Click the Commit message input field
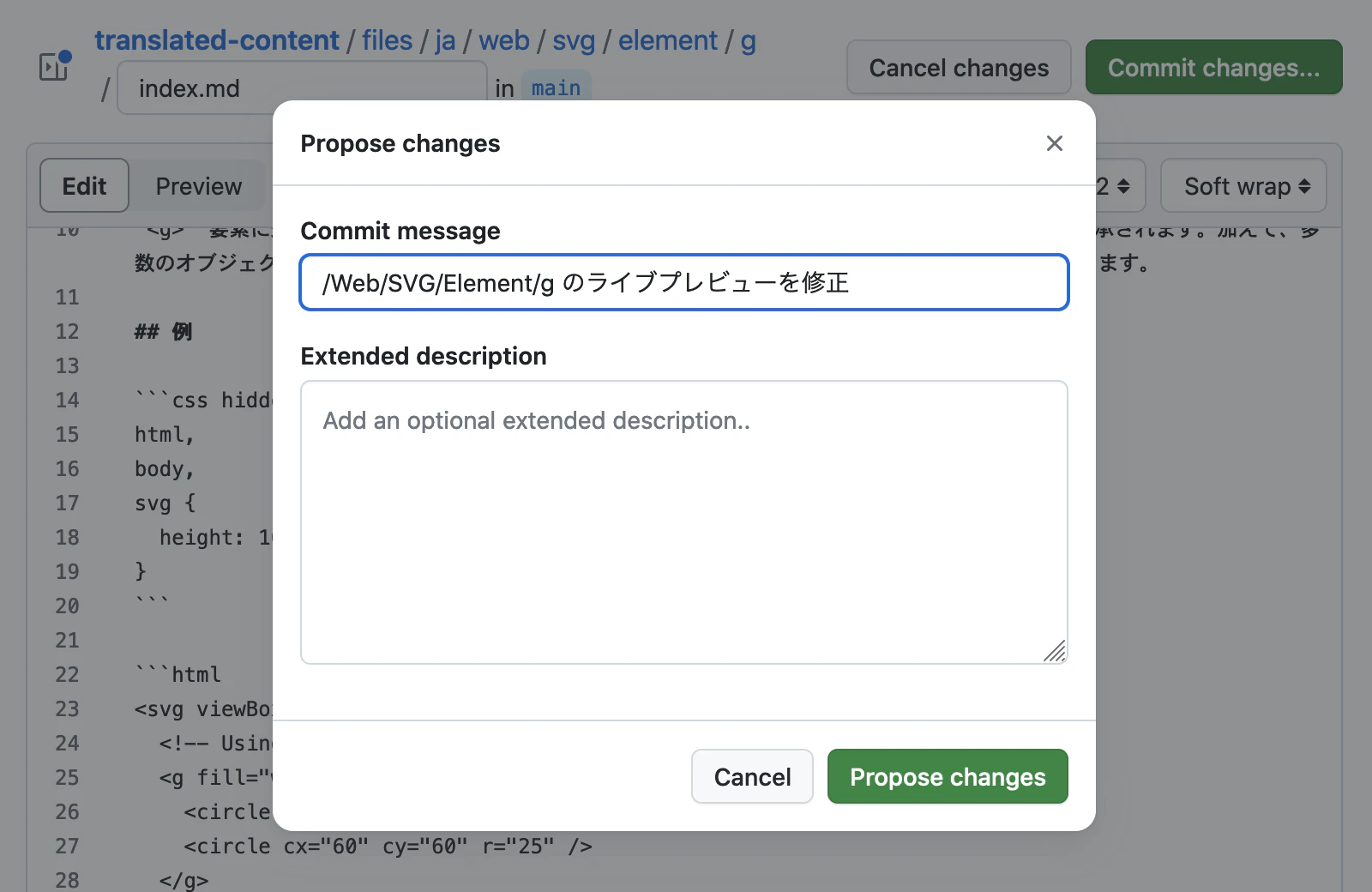 [684, 282]
